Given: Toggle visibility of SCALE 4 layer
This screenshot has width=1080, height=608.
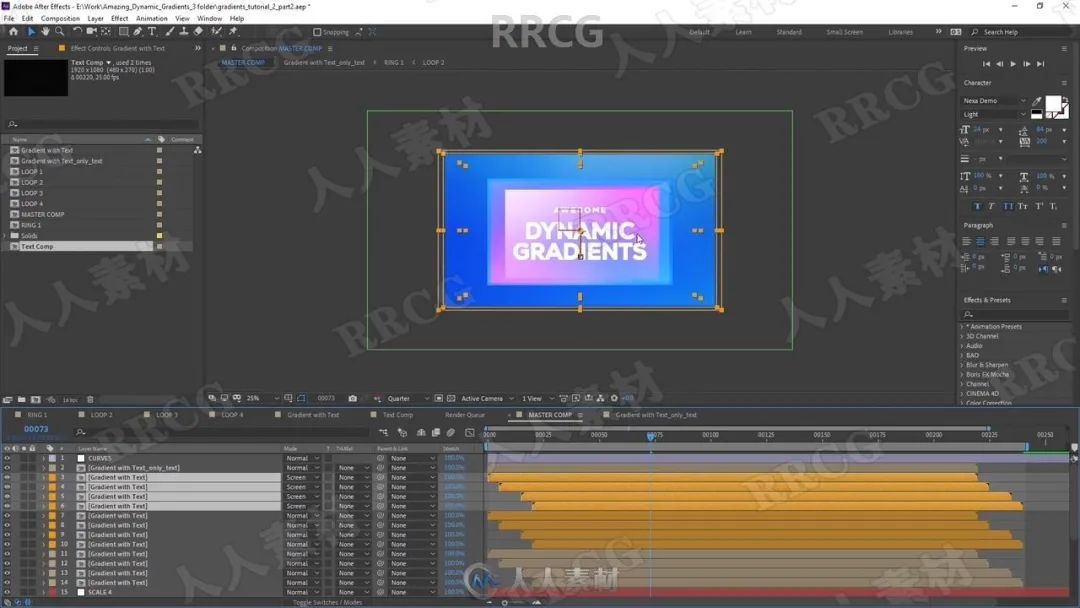Looking at the screenshot, I should point(7,592).
